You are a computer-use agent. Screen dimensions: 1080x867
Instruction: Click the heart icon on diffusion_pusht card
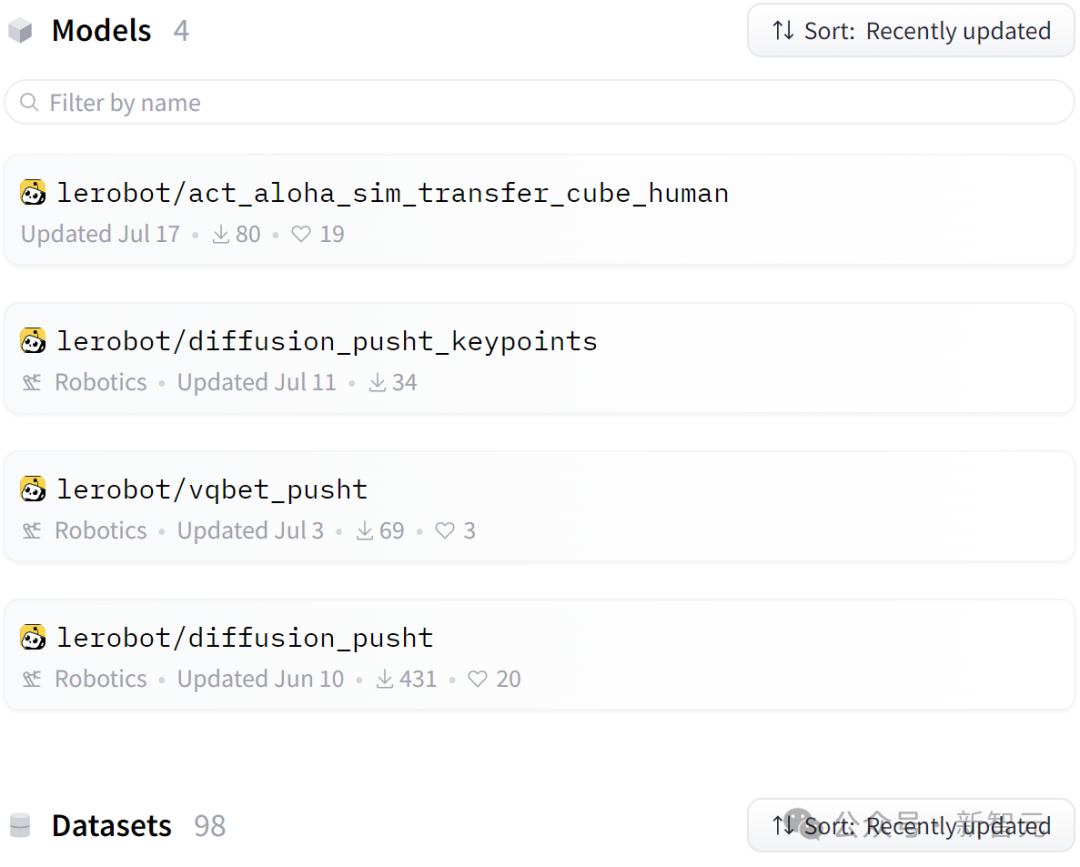tap(478, 679)
